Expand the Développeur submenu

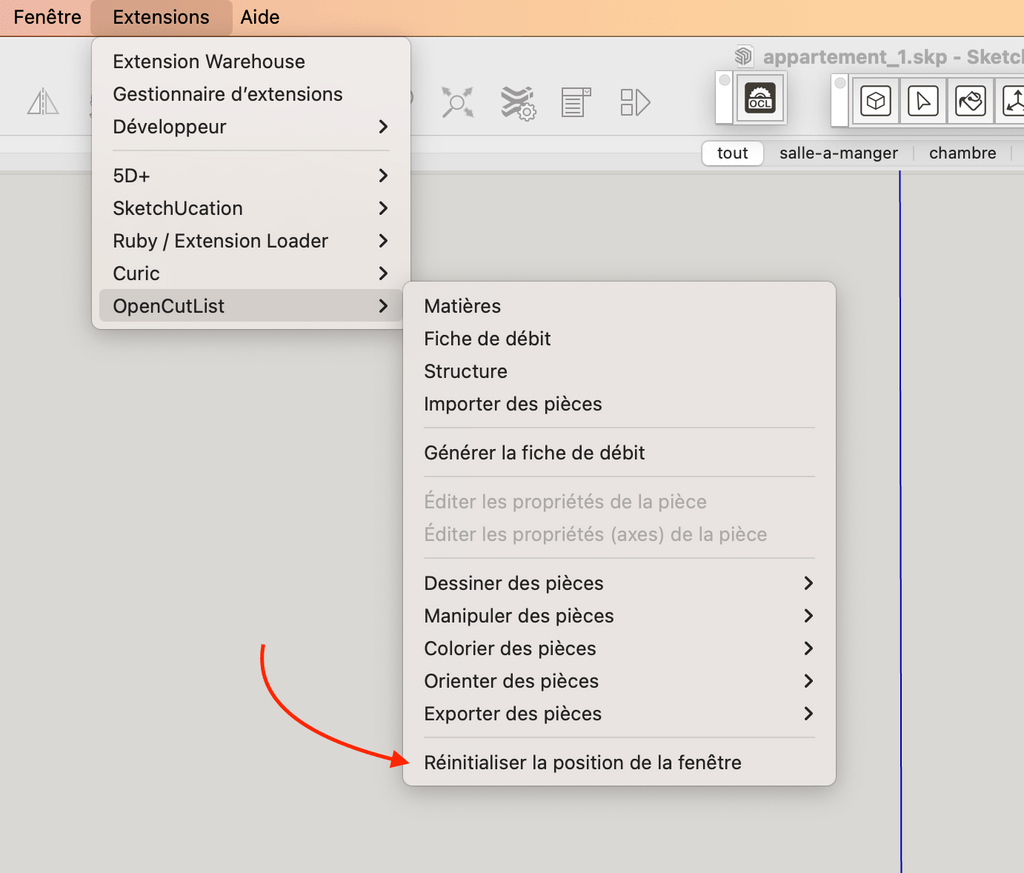[251, 127]
